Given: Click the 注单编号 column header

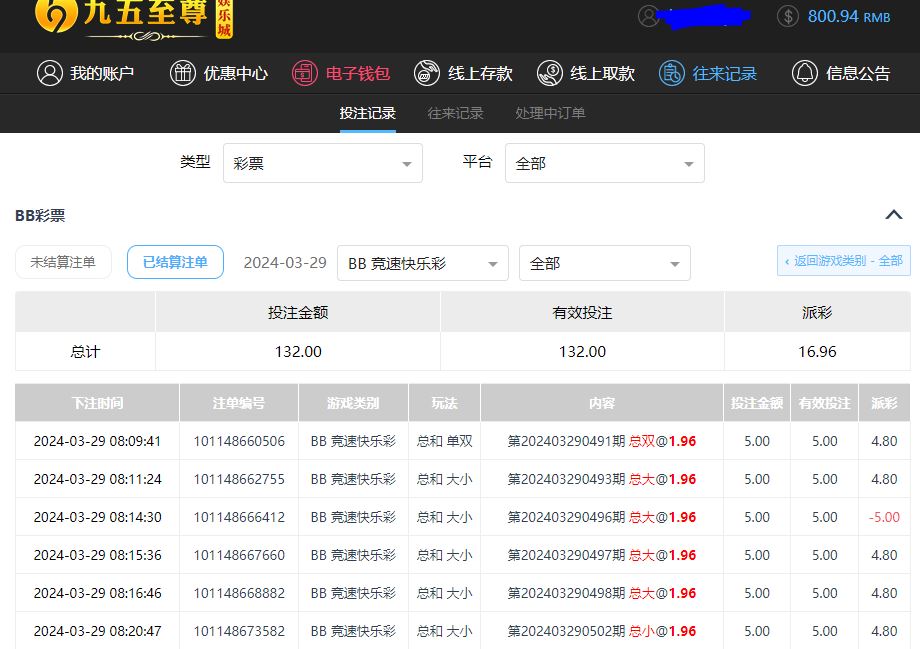Looking at the screenshot, I should (239, 403).
